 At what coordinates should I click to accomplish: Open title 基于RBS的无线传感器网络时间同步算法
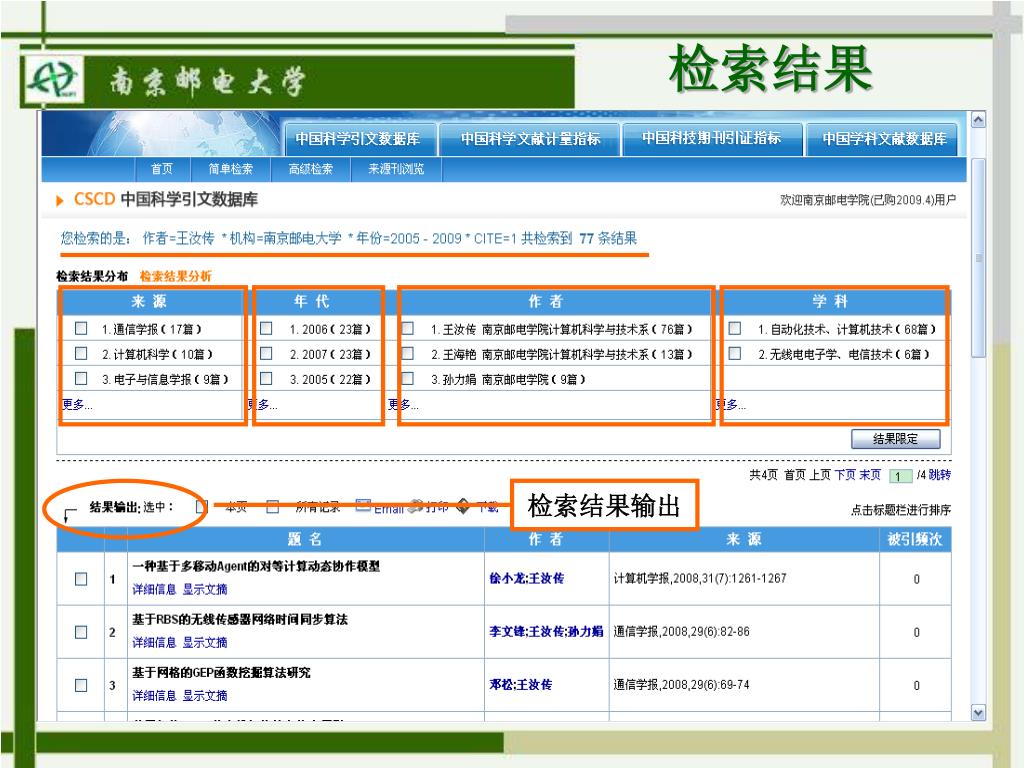240,619
